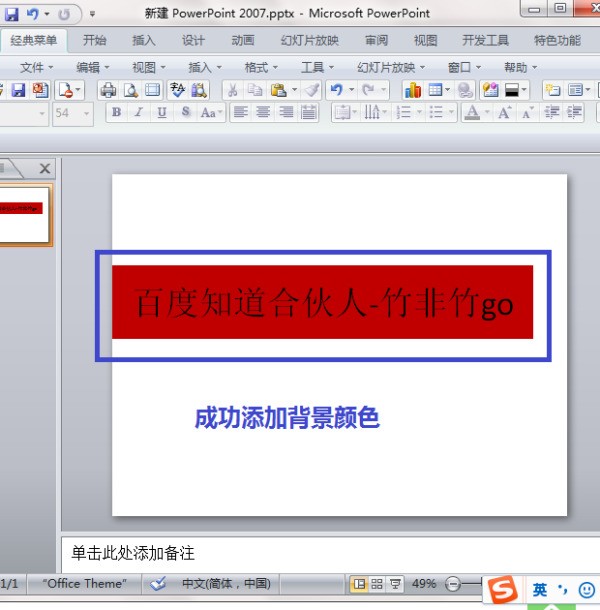Open the font color dropdown arrow

tap(486, 113)
